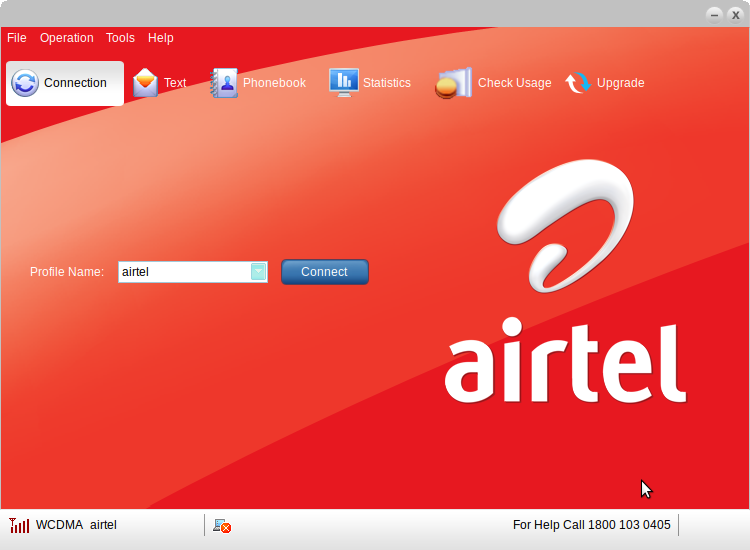Click the Connect button
750x550 pixels.
(325, 272)
